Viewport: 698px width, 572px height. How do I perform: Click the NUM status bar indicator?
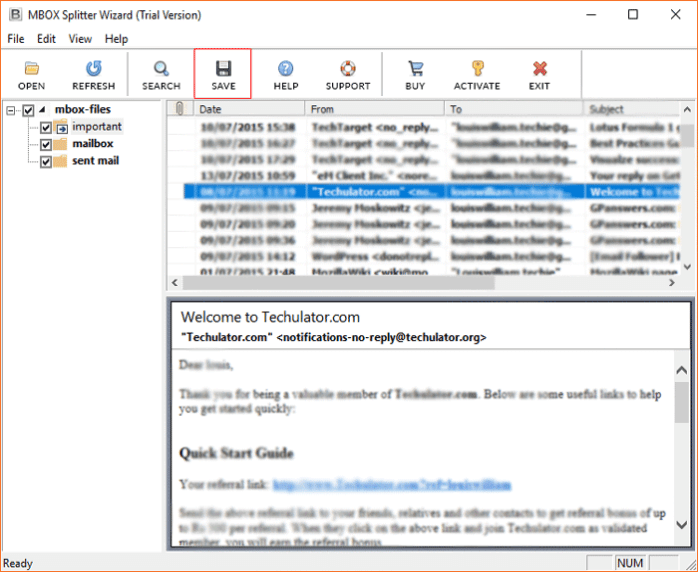(x=630, y=563)
